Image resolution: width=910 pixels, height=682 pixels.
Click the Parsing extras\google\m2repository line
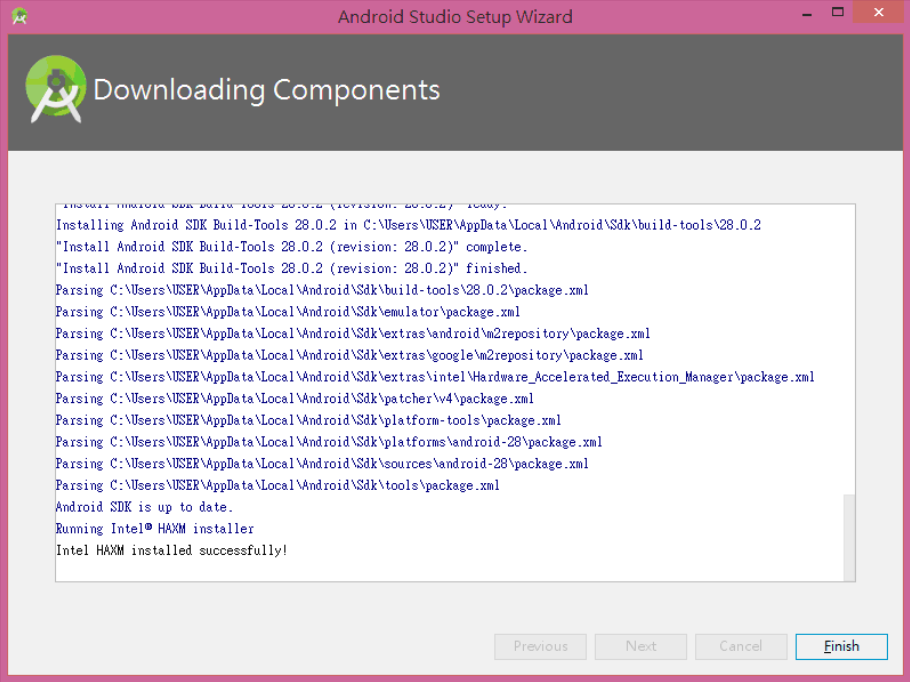[x=349, y=355]
